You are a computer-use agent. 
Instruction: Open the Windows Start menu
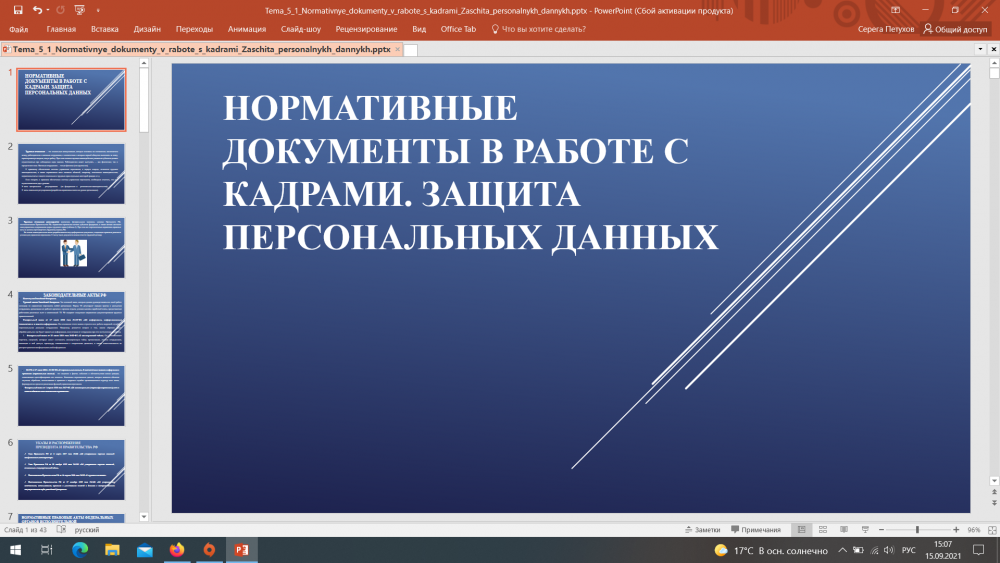(15, 550)
